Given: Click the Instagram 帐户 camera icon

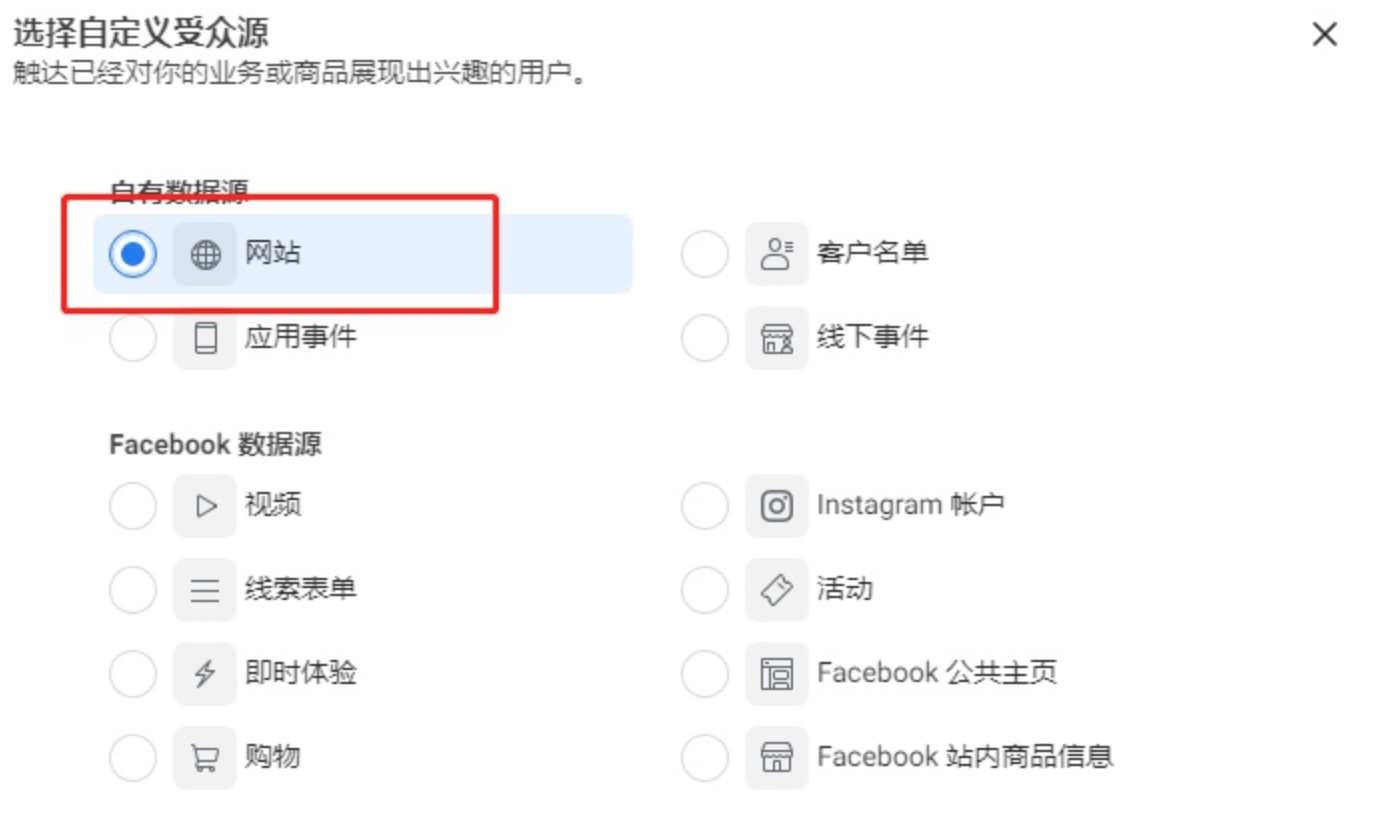Looking at the screenshot, I should pyautogui.click(x=776, y=506).
